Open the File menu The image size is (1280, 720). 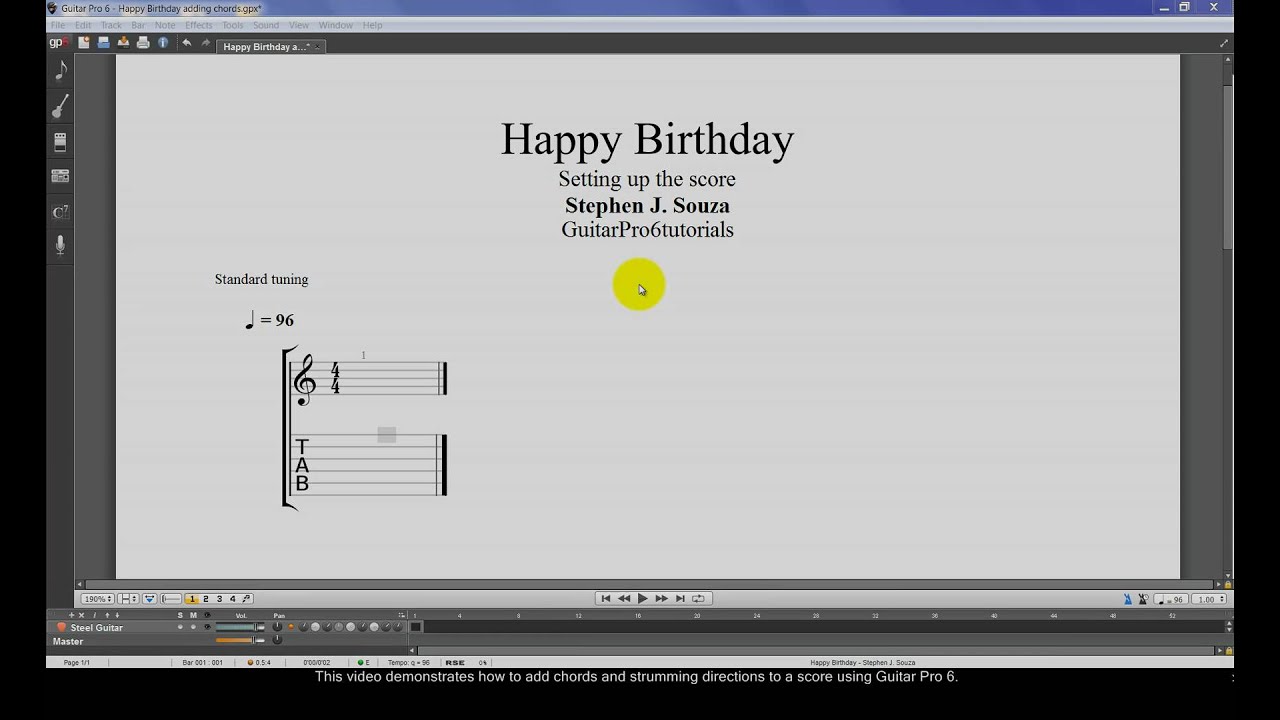pos(57,25)
